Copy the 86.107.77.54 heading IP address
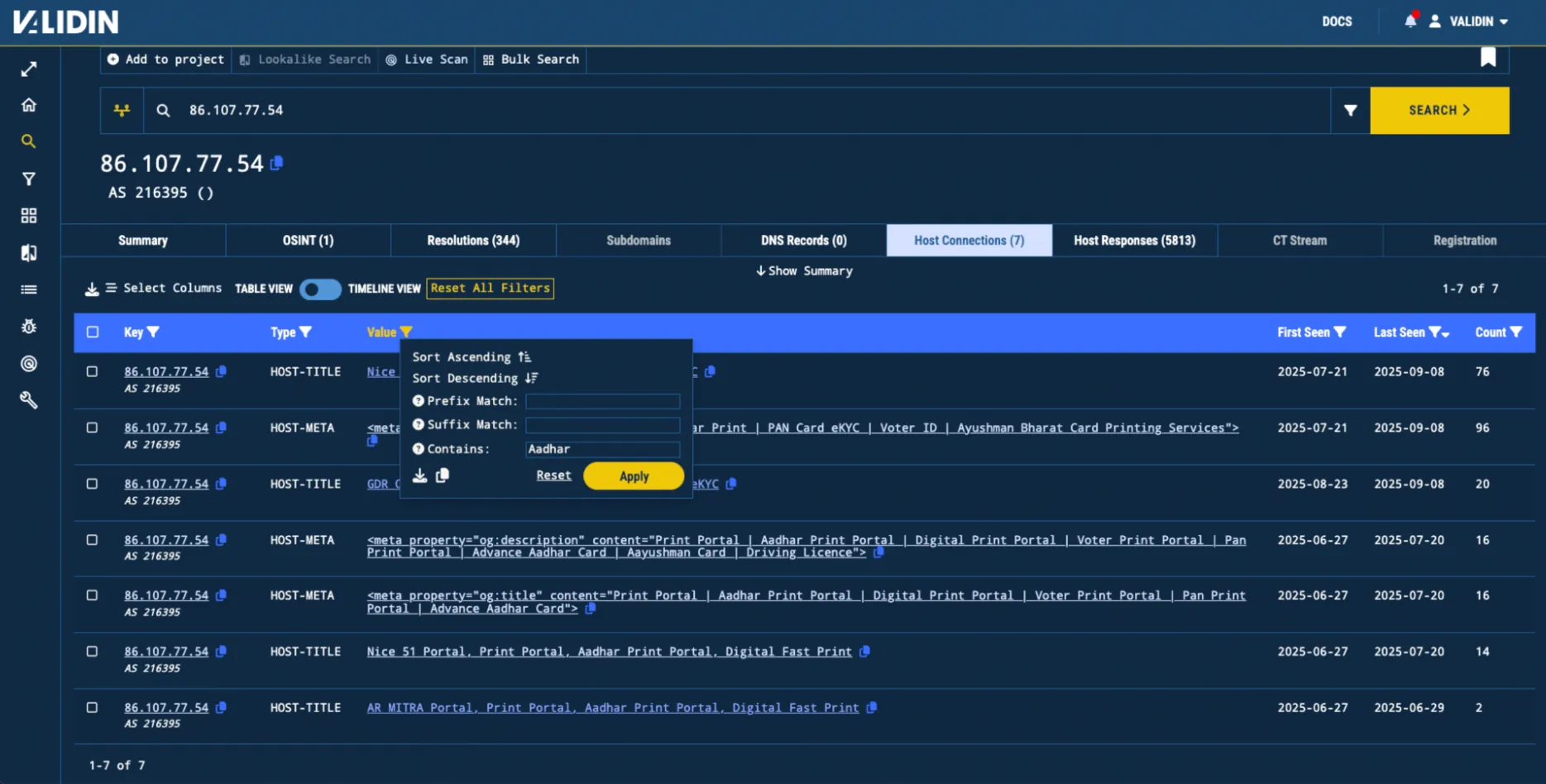This screenshot has width=1546, height=784. [x=277, y=163]
